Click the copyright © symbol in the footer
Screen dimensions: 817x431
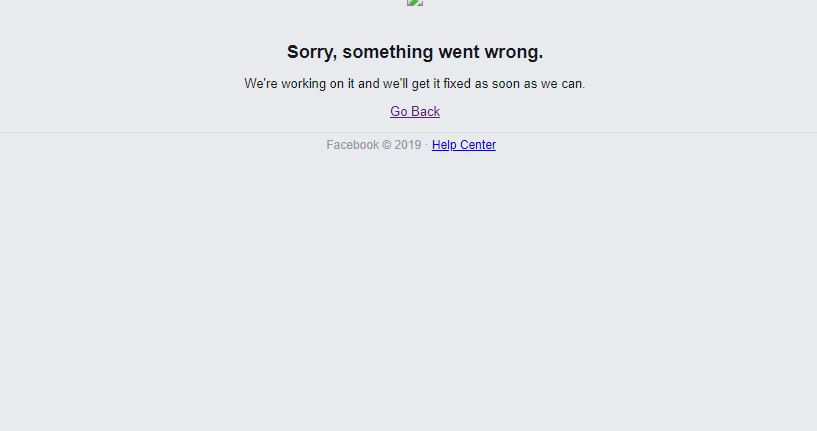387,145
